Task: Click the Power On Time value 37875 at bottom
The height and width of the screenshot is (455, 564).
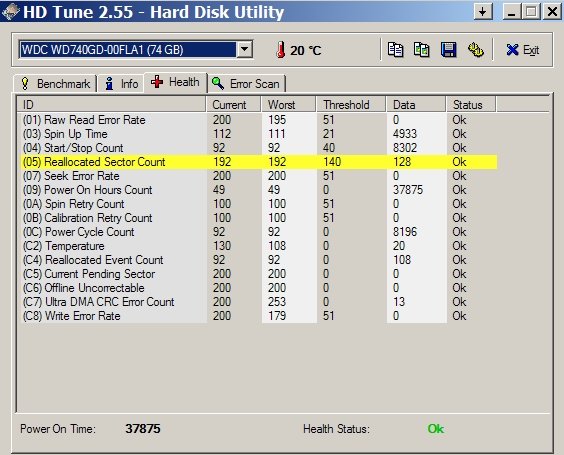Action: point(143,429)
